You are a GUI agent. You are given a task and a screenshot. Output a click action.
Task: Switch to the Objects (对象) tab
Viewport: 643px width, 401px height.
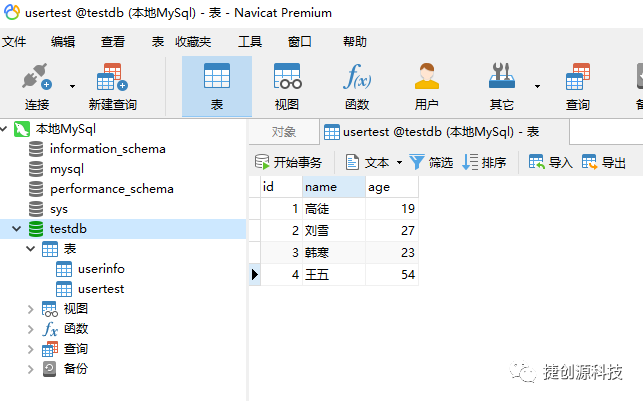284,132
